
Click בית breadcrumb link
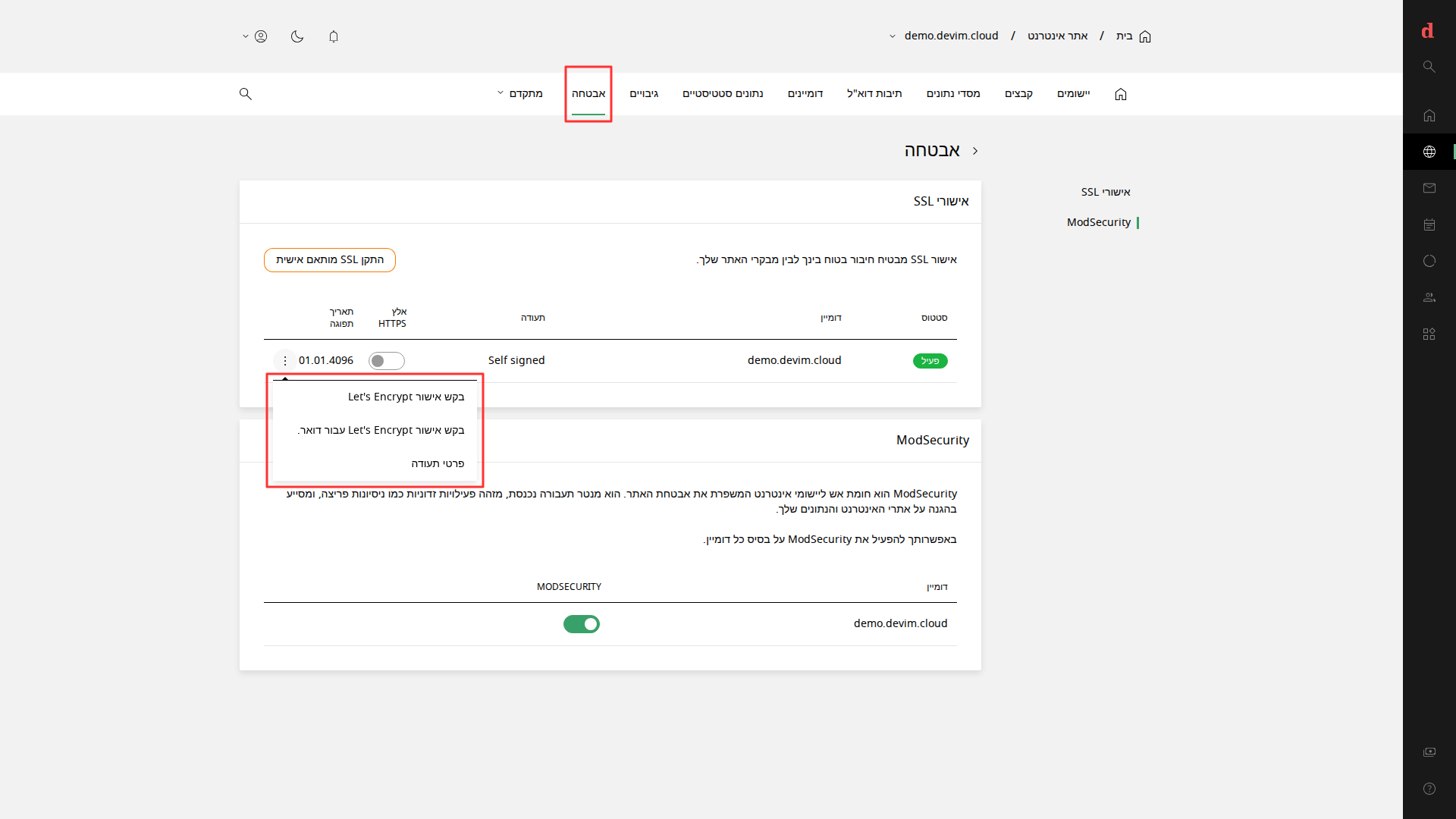[1125, 36]
